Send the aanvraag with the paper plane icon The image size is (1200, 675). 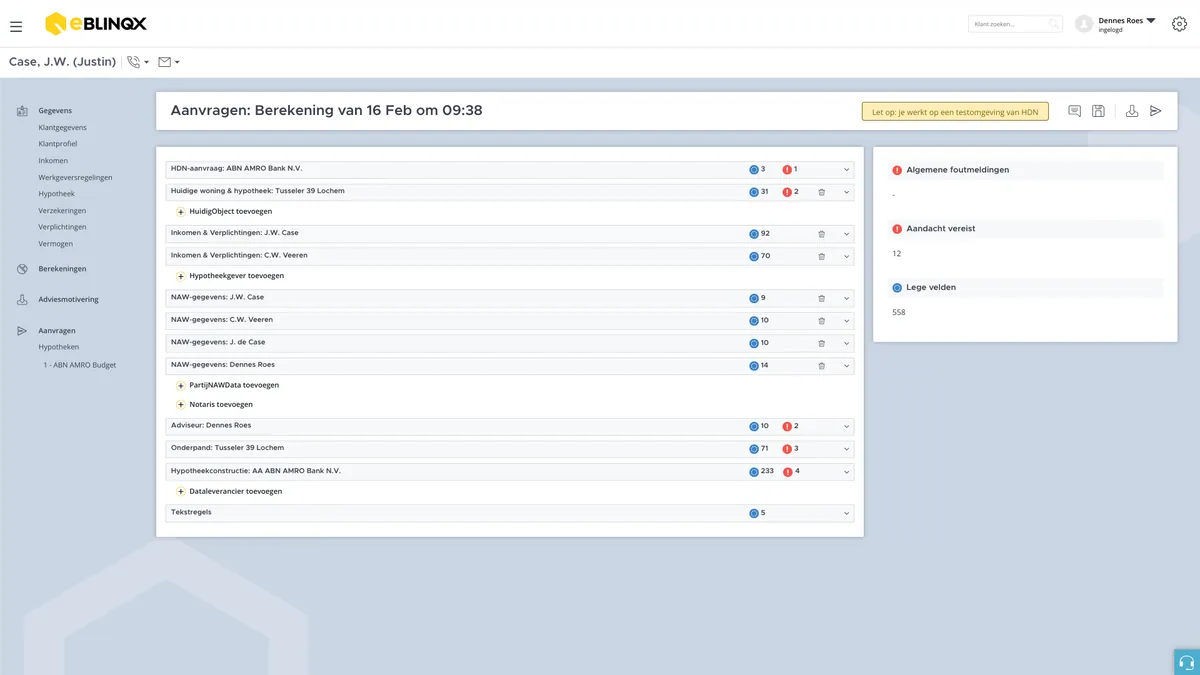pyautogui.click(x=1156, y=111)
